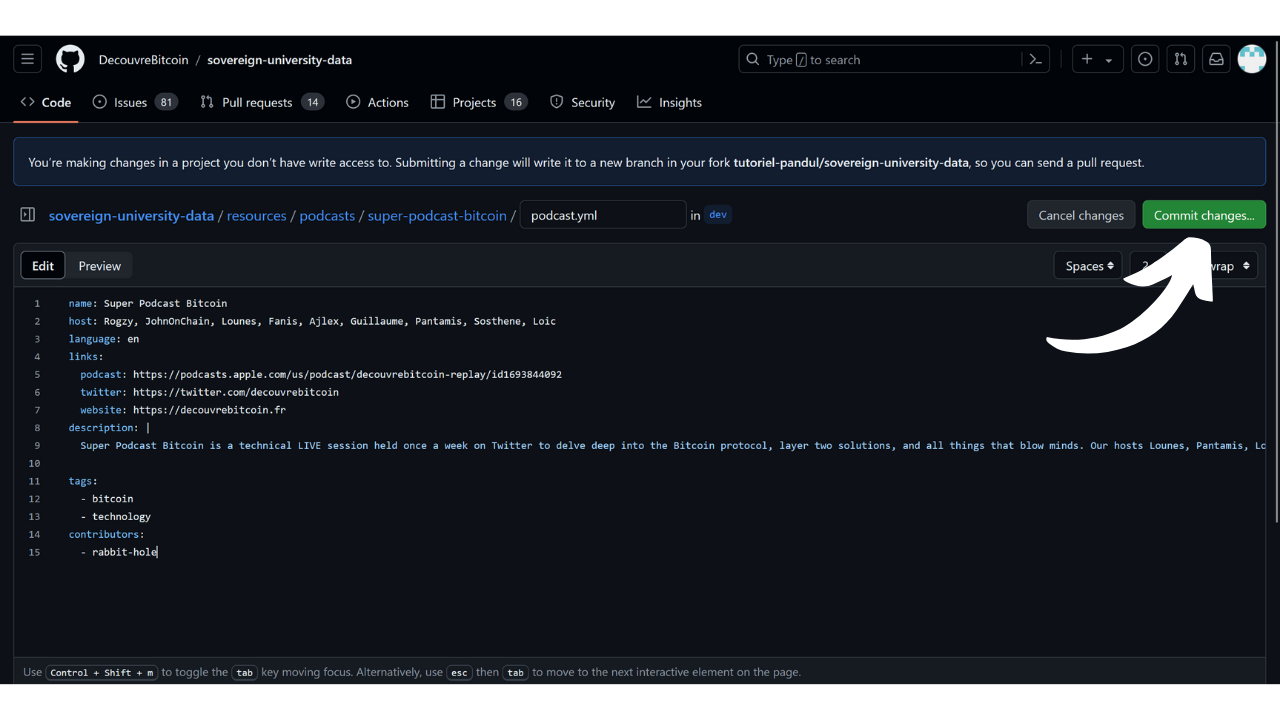1280x720 pixels.
Task: Open the sovereign-university-data repository header link
Action: 279,60
